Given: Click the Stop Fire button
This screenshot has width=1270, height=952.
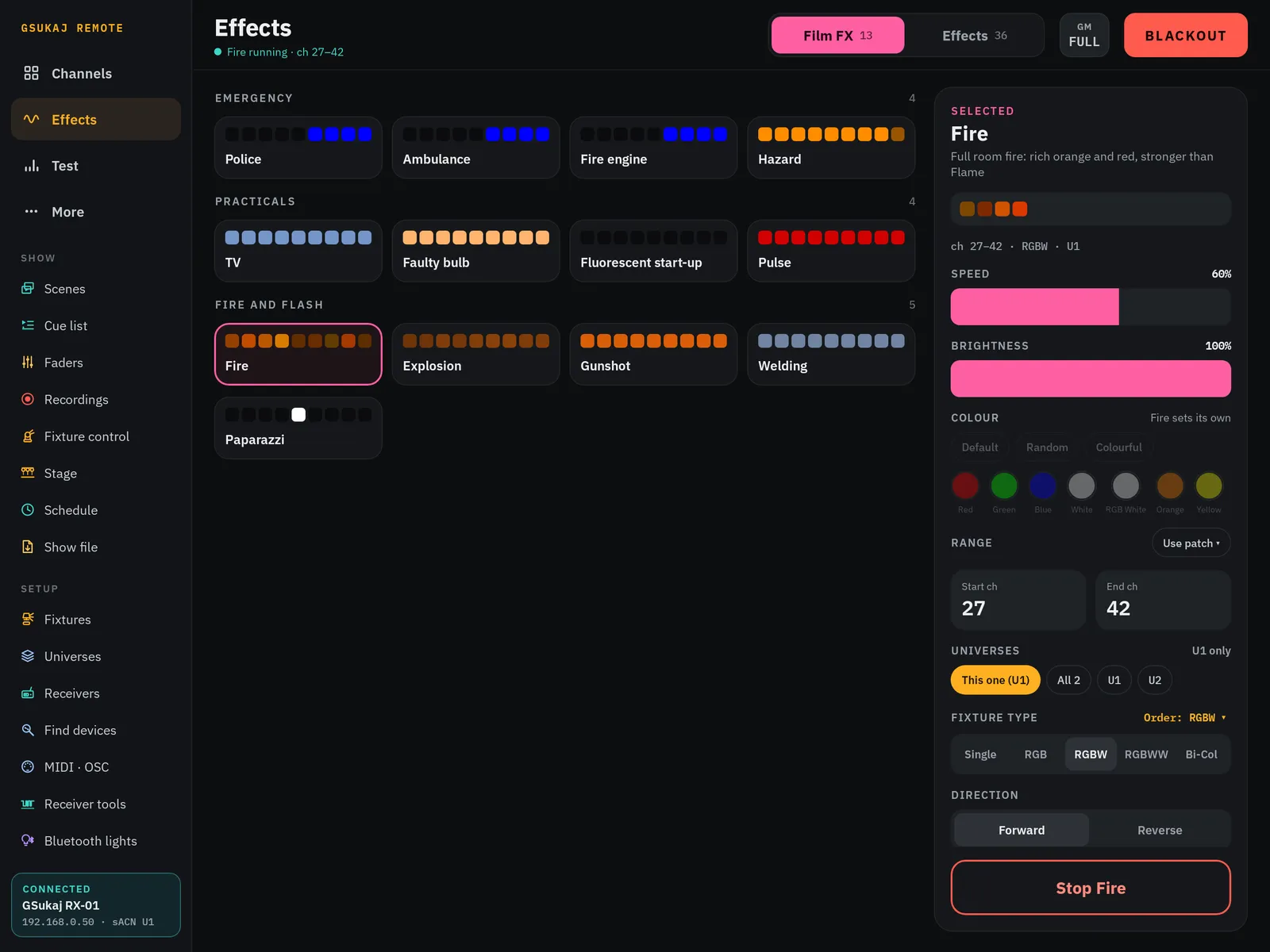Looking at the screenshot, I should coord(1091,888).
